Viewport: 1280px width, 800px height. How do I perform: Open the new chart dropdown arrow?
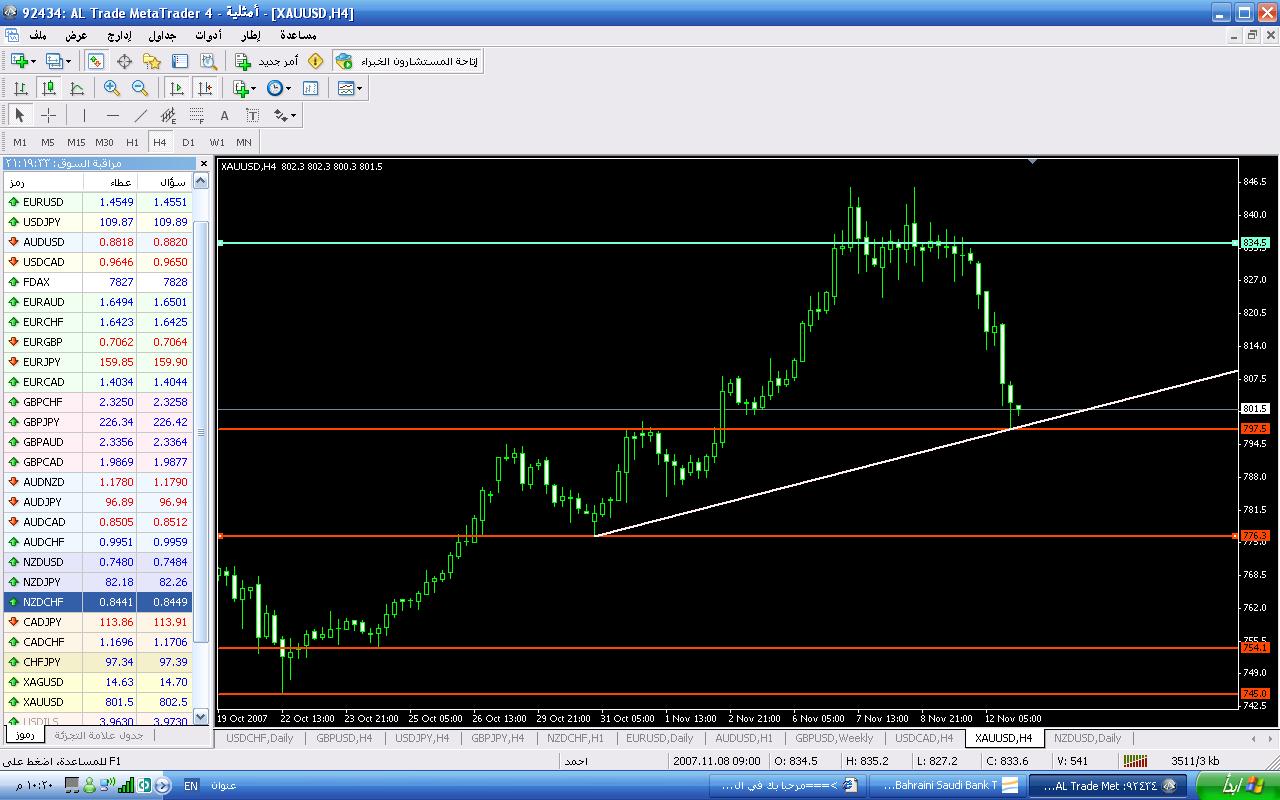33,61
